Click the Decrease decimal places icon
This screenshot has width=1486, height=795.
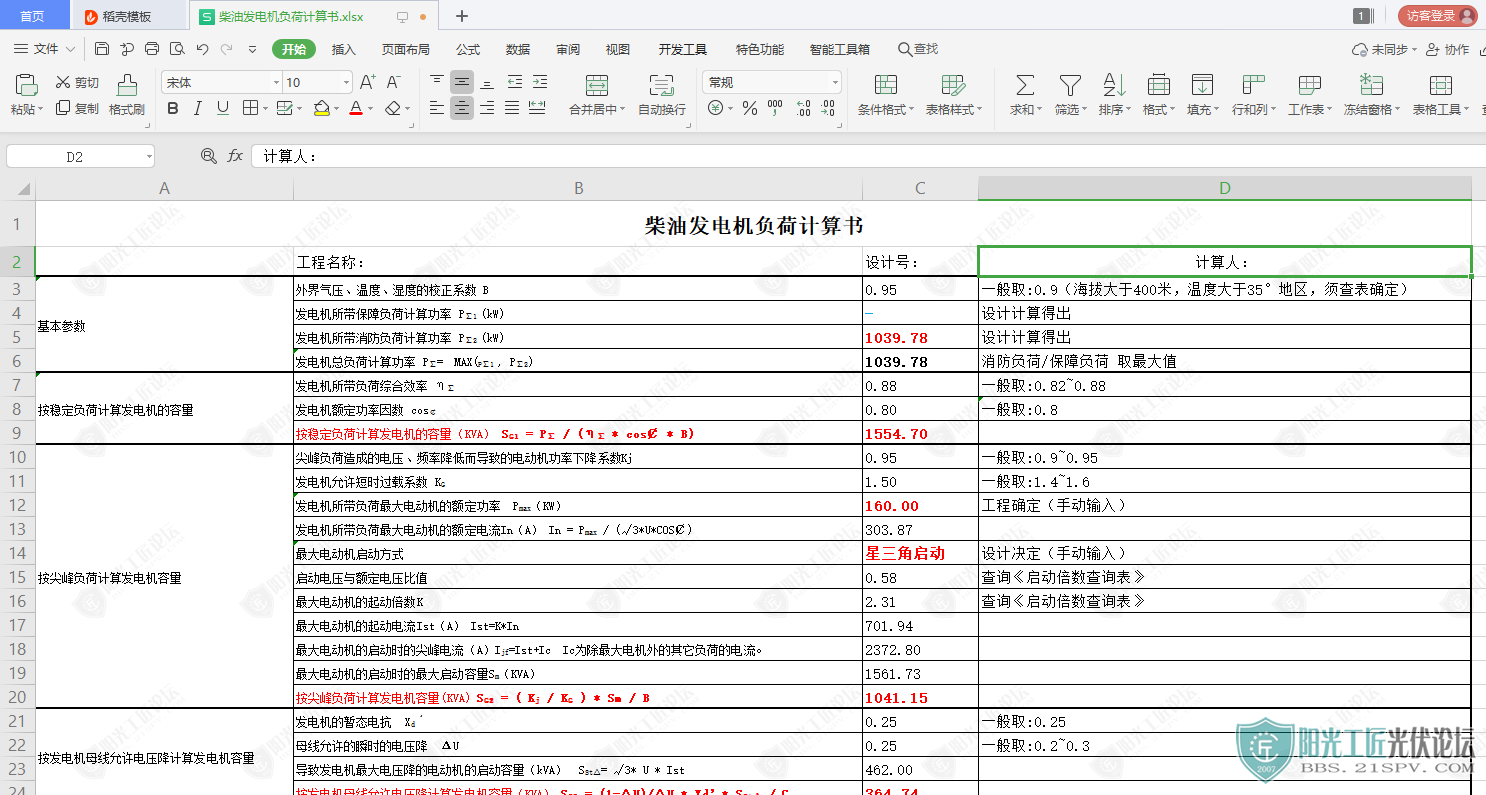(x=830, y=108)
